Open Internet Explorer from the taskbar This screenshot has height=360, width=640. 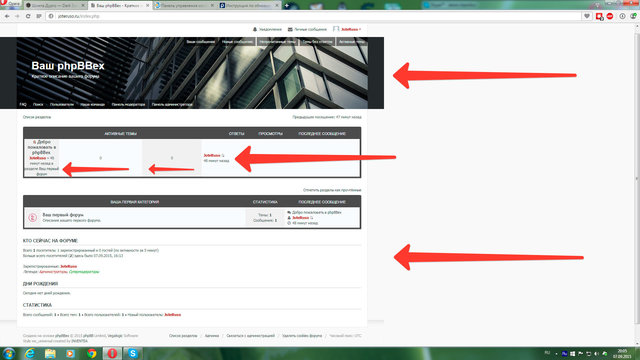pyautogui.click(x=30, y=353)
